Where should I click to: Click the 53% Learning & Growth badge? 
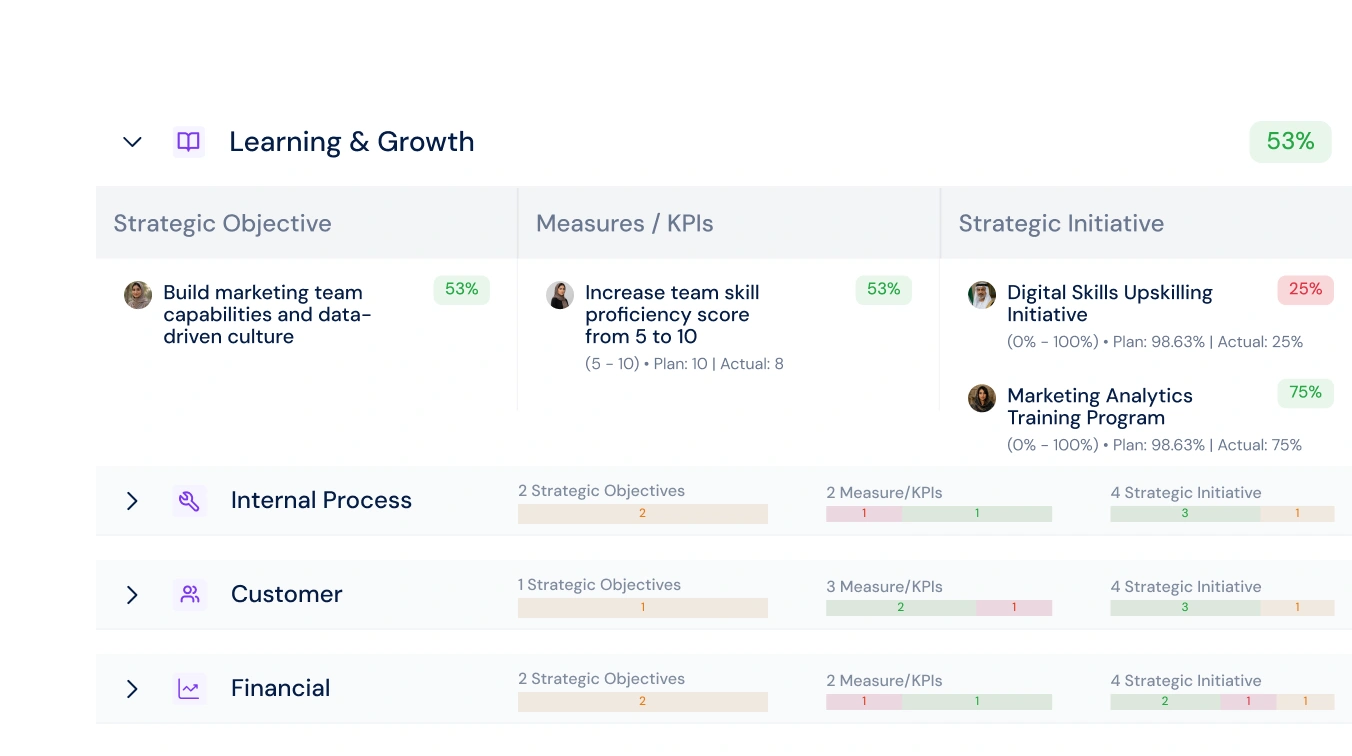(x=1290, y=142)
